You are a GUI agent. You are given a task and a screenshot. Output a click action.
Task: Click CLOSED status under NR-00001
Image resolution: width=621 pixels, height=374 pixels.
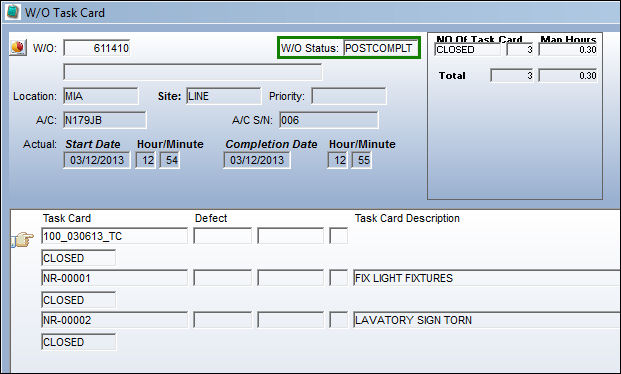point(78,300)
